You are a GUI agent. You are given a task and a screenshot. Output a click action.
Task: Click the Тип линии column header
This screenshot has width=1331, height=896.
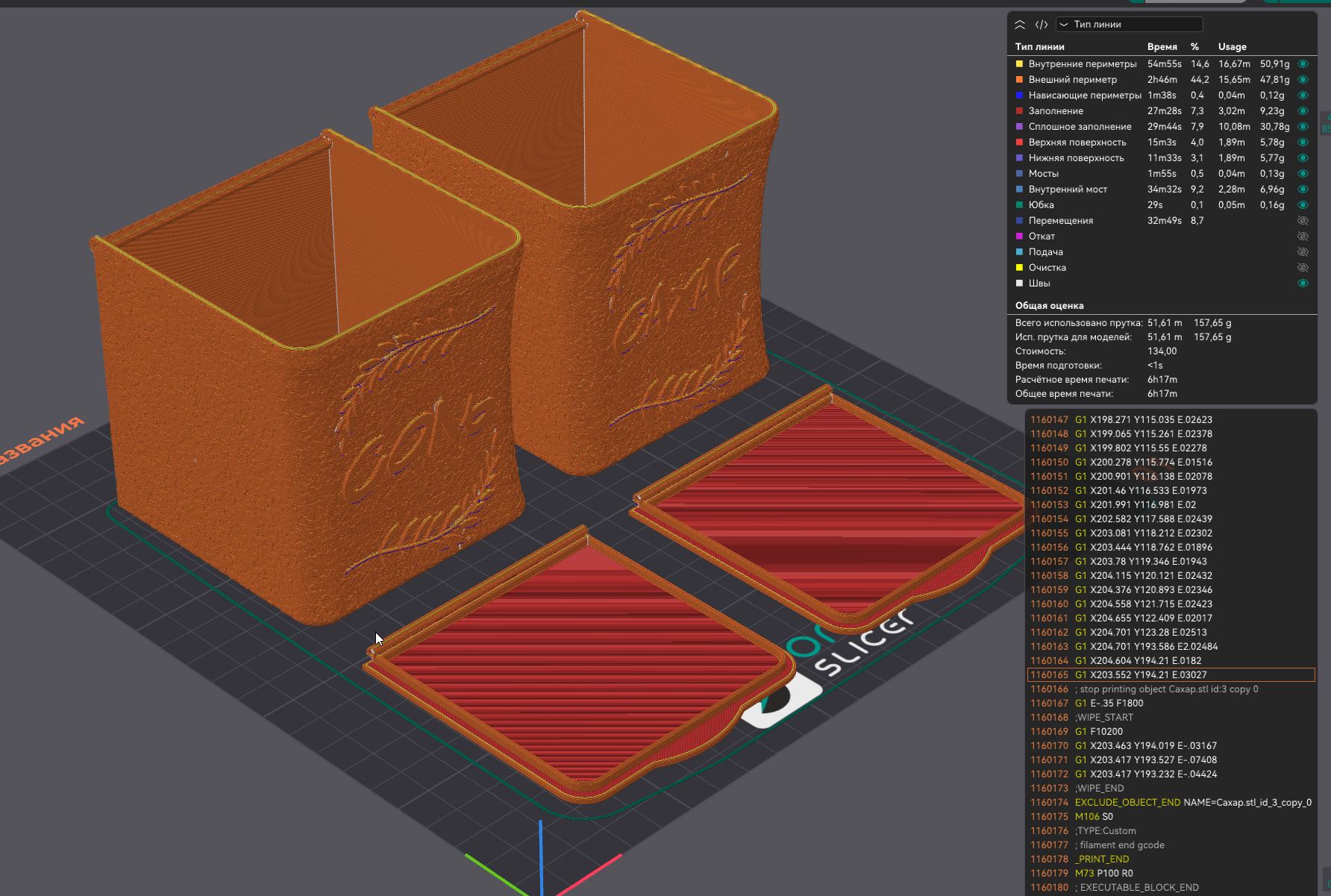coord(1040,47)
